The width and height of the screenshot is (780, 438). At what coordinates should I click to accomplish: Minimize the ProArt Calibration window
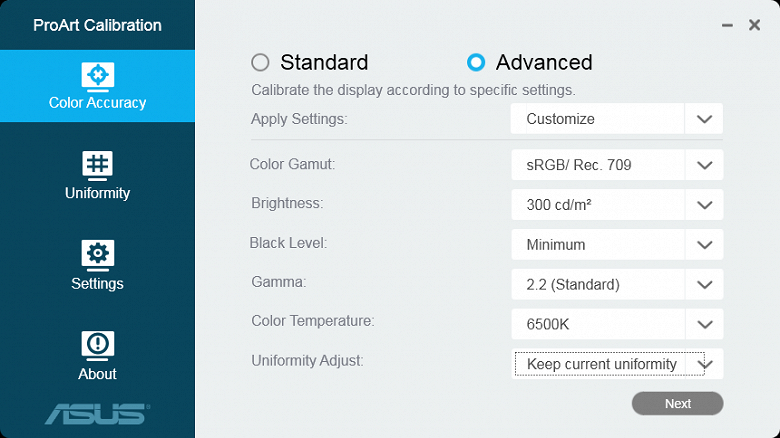click(728, 25)
